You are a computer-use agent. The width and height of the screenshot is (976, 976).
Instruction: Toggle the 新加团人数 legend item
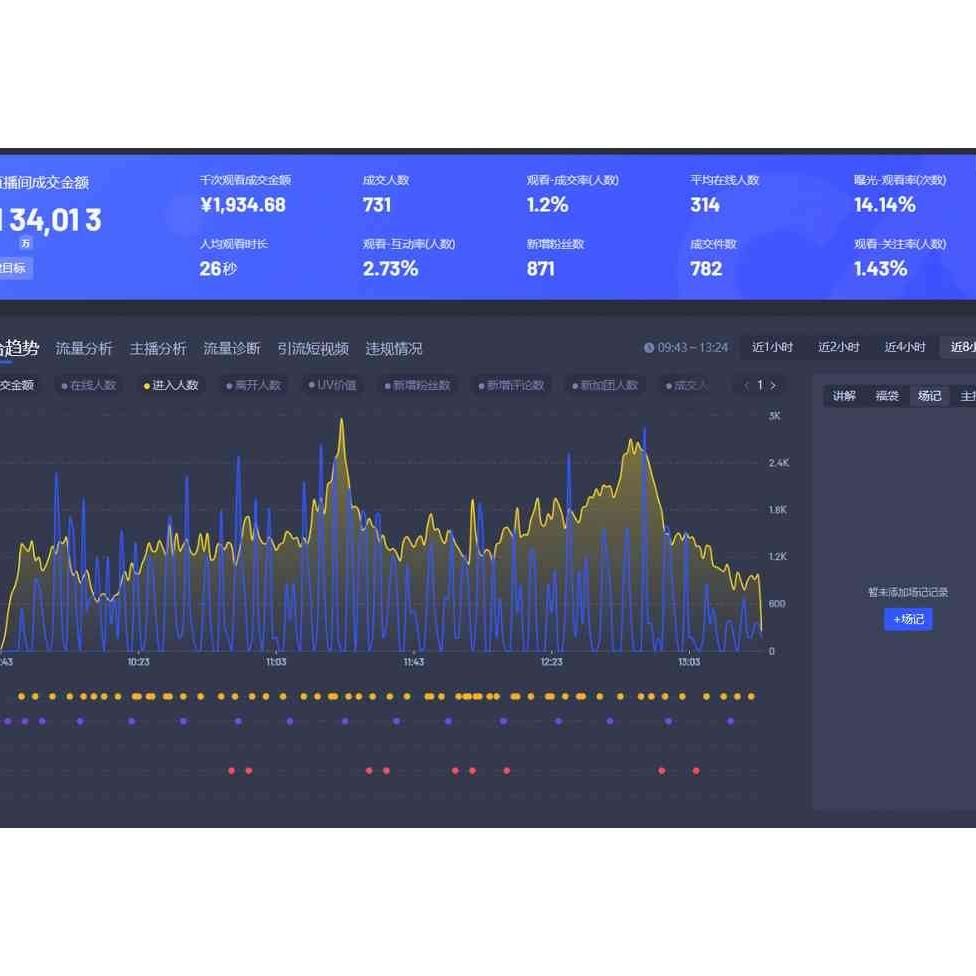click(x=605, y=385)
